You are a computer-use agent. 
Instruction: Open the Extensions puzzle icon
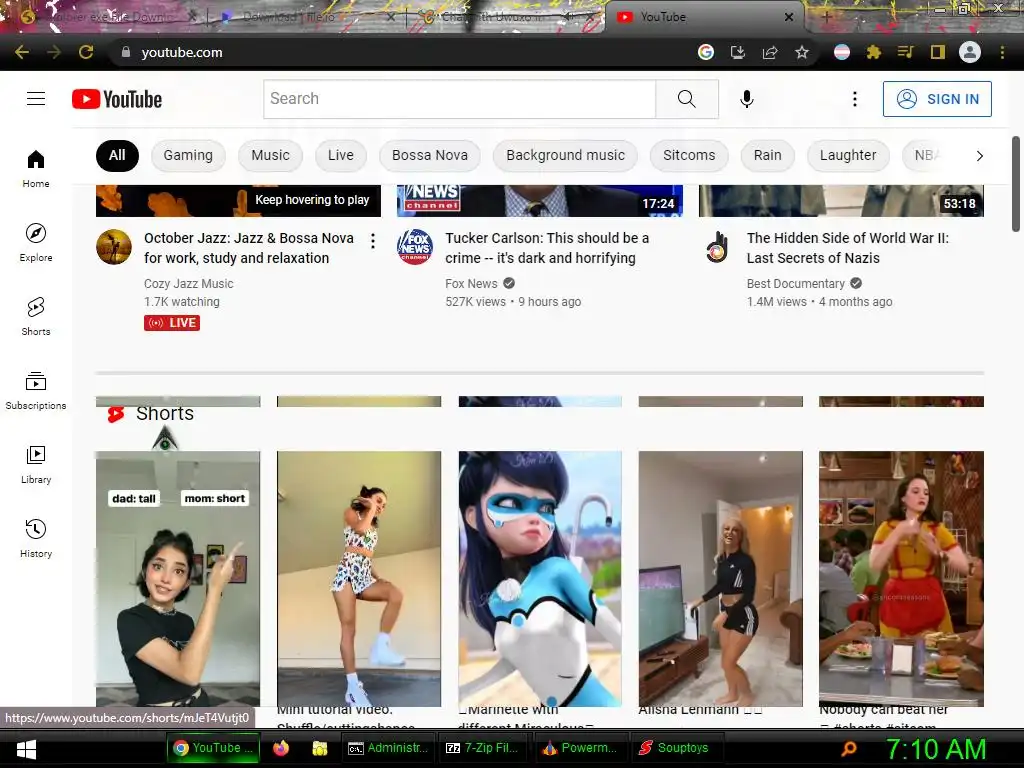pos(874,52)
